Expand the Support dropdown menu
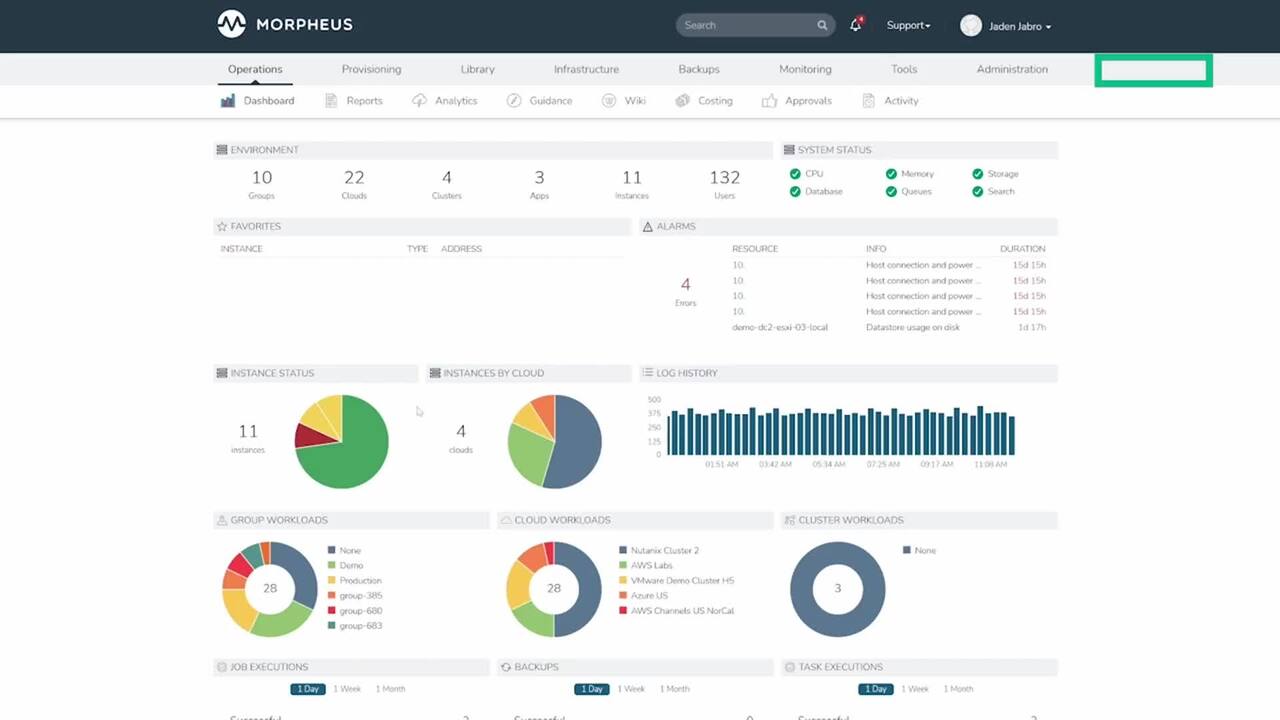The height and width of the screenshot is (720, 1280). [908, 26]
